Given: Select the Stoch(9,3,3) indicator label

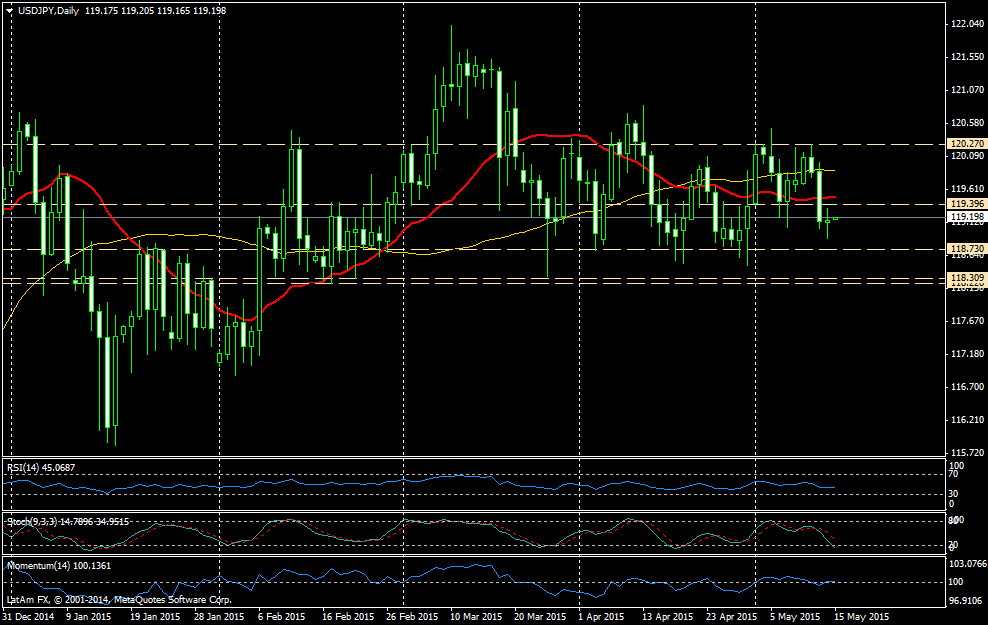Looking at the screenshot, I should coord(28,521).
